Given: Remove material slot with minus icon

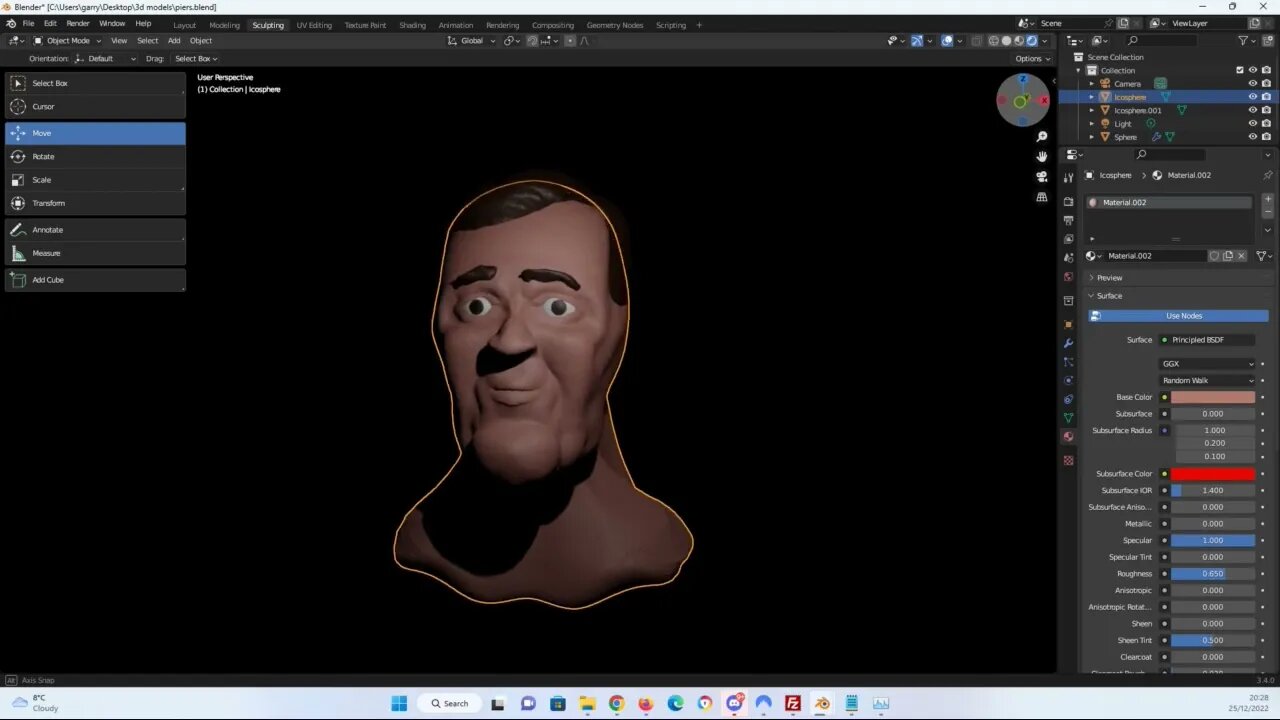Looking at the screenshot, I should pyautogui.click(x=1268, y=213).
